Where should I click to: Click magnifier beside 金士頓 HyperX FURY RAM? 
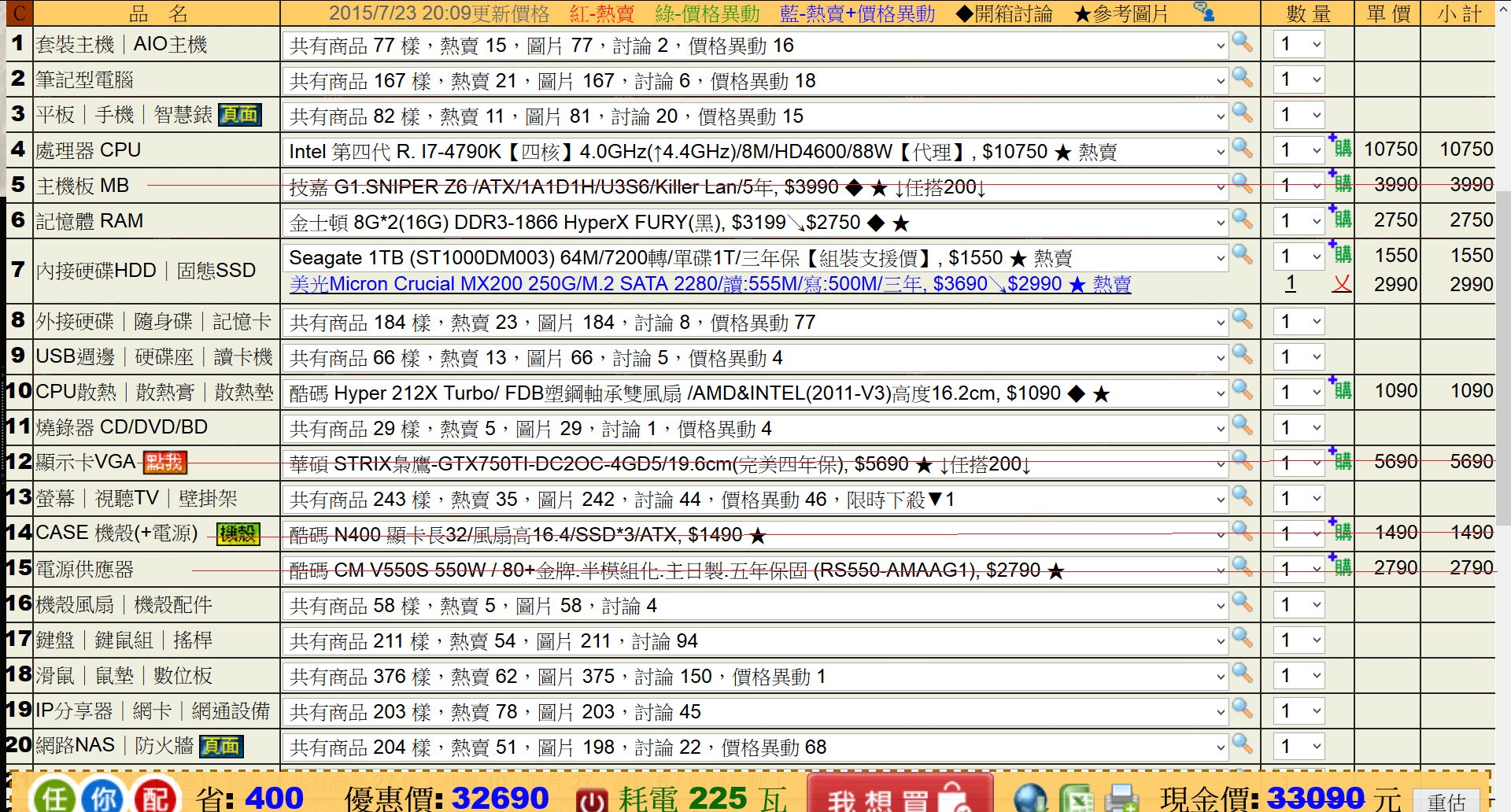(x=1243, y=218)
